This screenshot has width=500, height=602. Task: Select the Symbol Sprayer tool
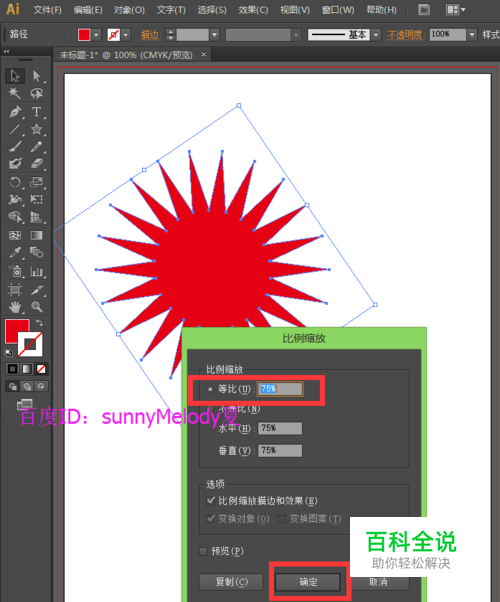tap(15, 271)
